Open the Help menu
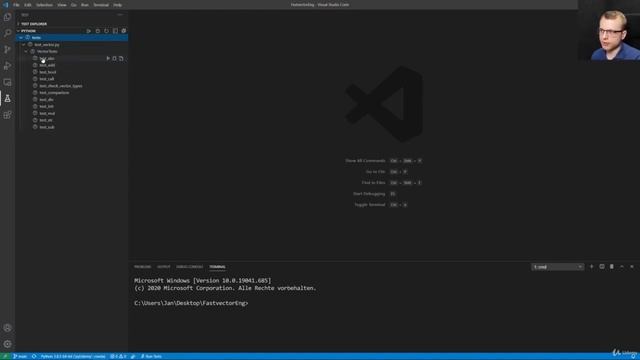Viewport: 640px width, 360px height. (118, 5)
